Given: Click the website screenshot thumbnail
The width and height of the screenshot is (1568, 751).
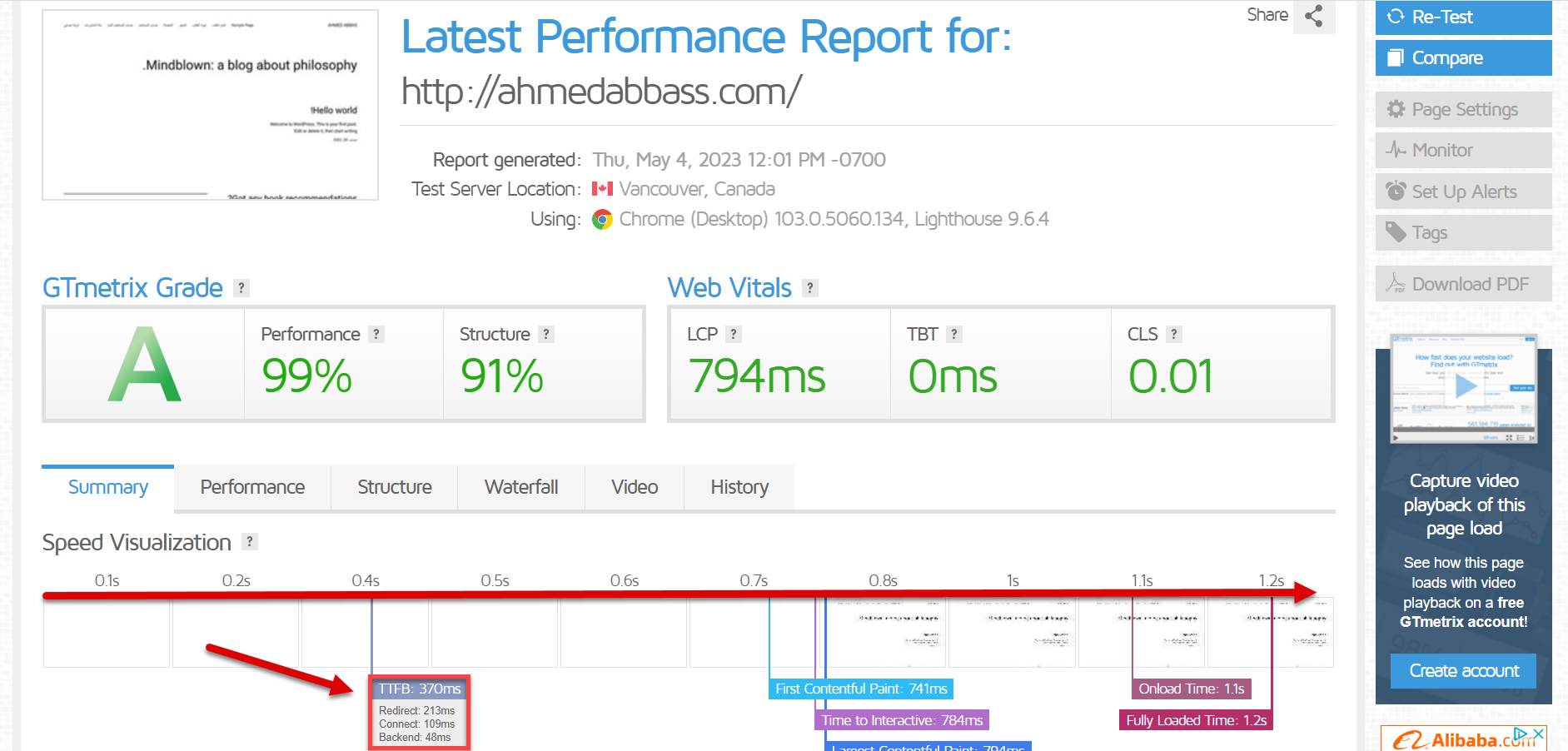Looking at the screenshot, I should click(x=211, y=105).
